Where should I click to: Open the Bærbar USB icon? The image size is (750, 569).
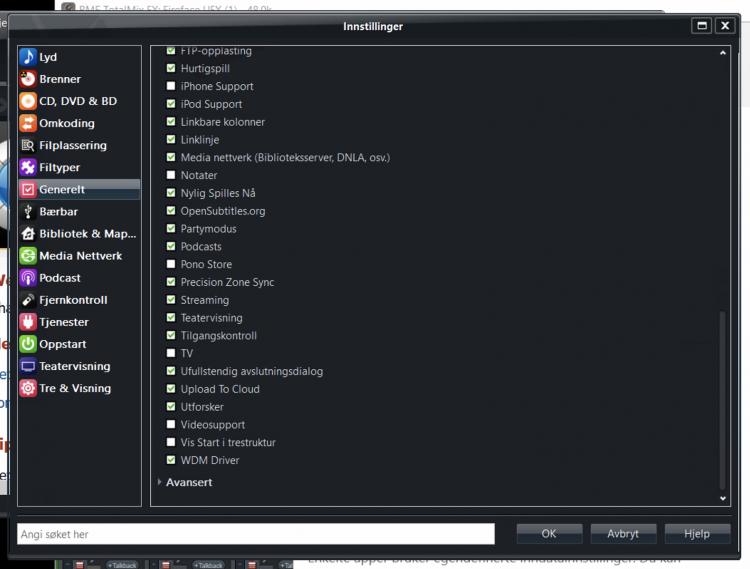pos(28,211)
